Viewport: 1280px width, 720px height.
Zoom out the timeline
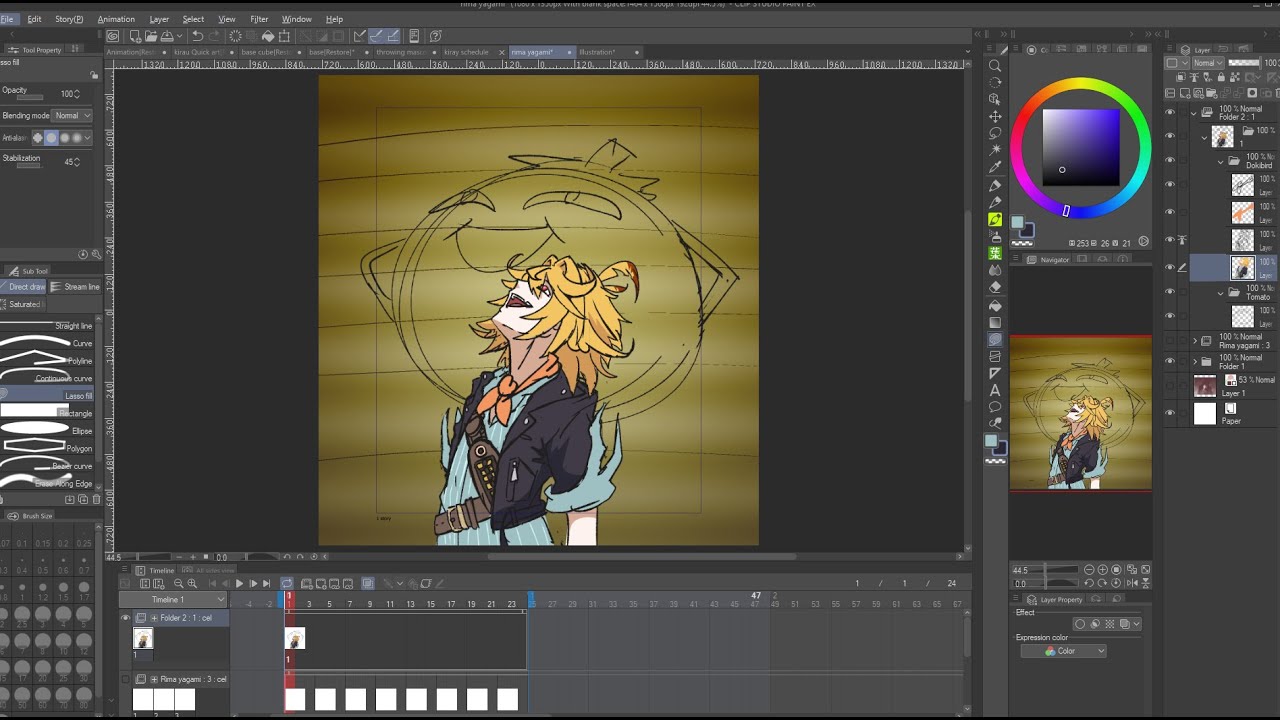click(x=179, y=584)
